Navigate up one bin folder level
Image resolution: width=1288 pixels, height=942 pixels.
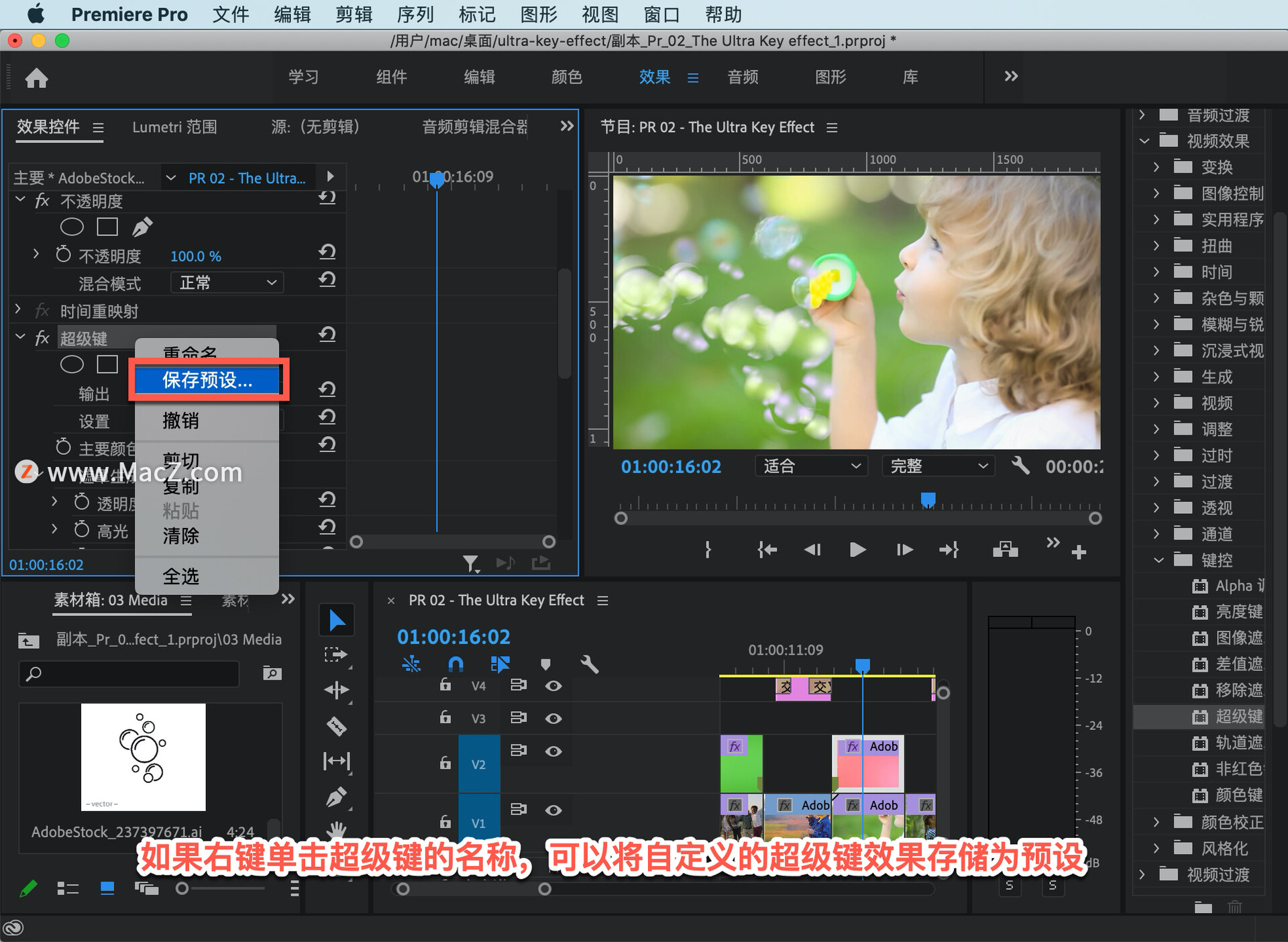(28, 640)
